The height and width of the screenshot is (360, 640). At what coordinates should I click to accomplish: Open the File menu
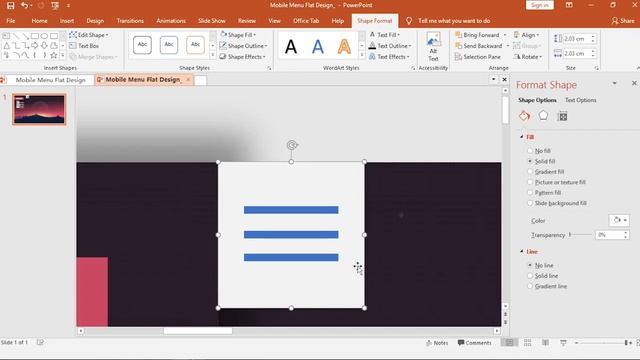click(x=11, y=21)
